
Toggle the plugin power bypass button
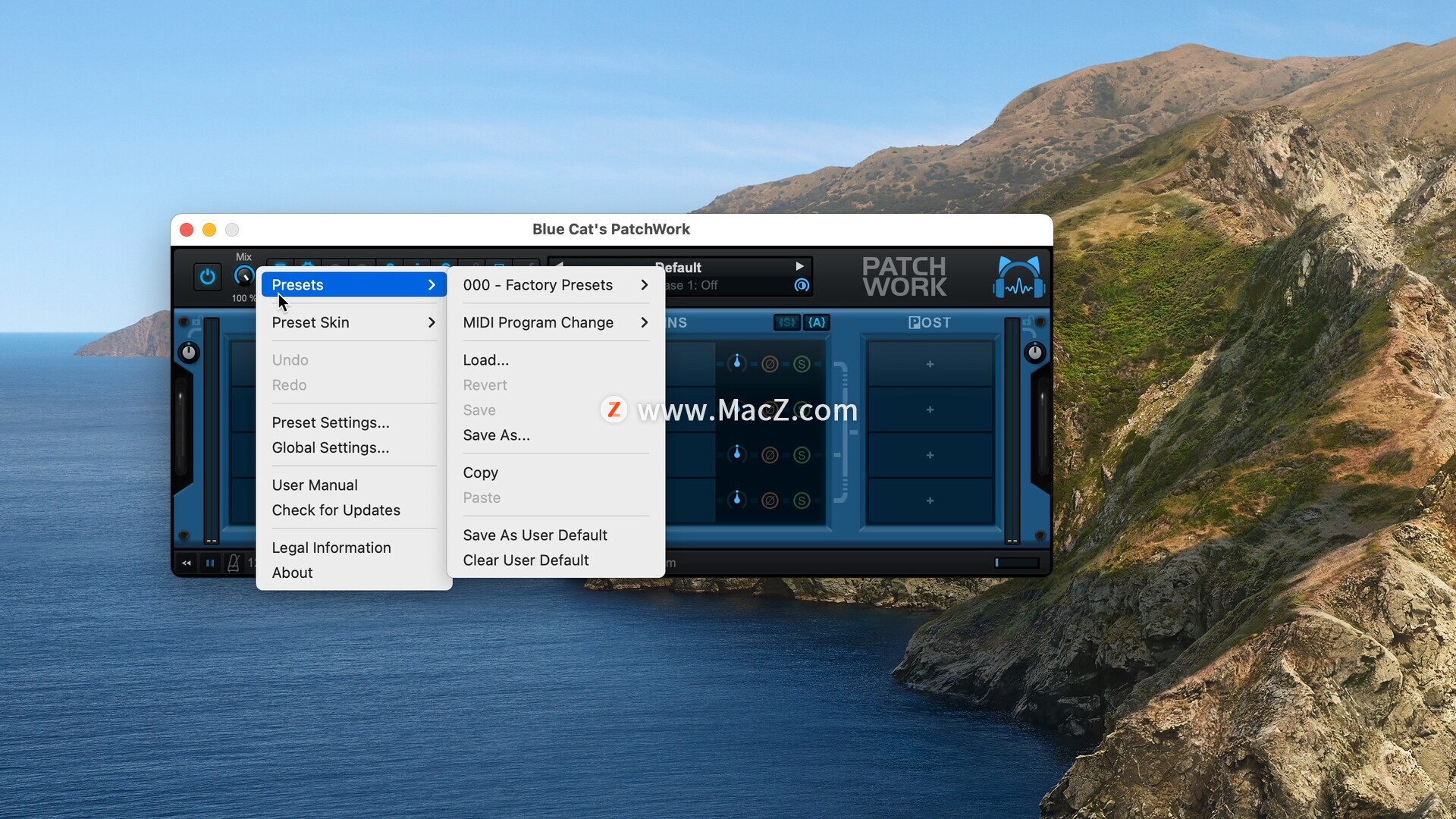[x=207, y=277]
